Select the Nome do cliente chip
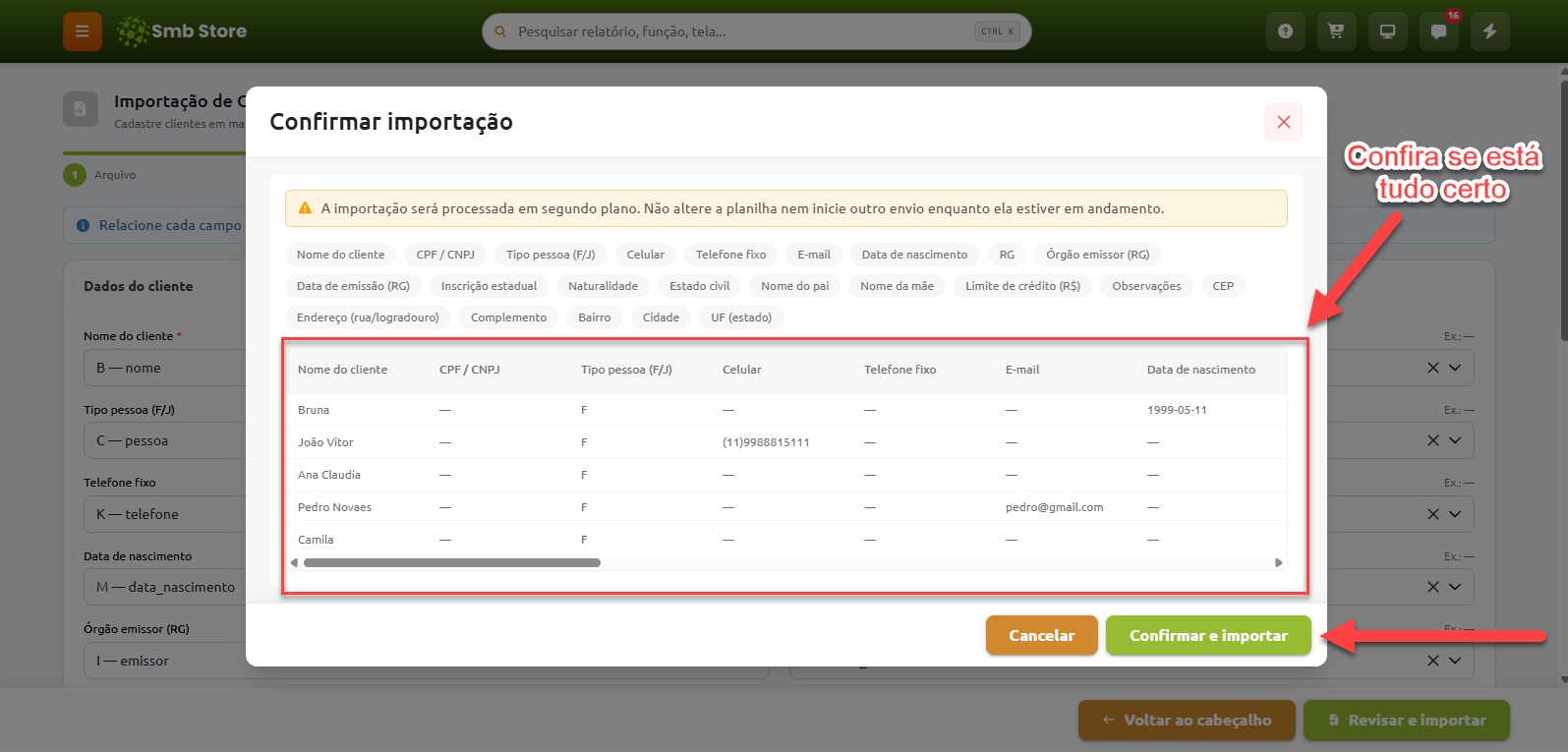The image size is (1568, 752). (x=341, y=255)
